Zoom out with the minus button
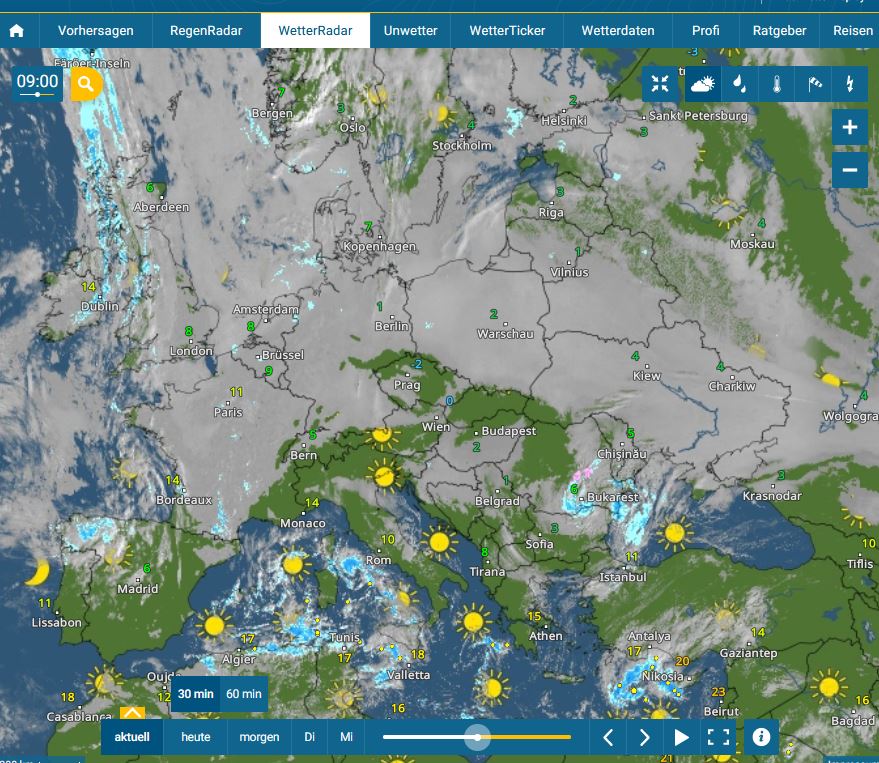Screen dimensions: 879x763 tap(849, 170)
